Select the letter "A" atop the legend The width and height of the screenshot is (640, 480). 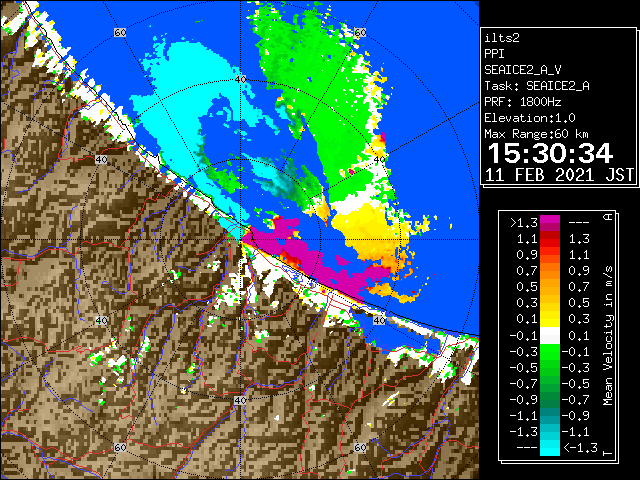click(608, 217)
